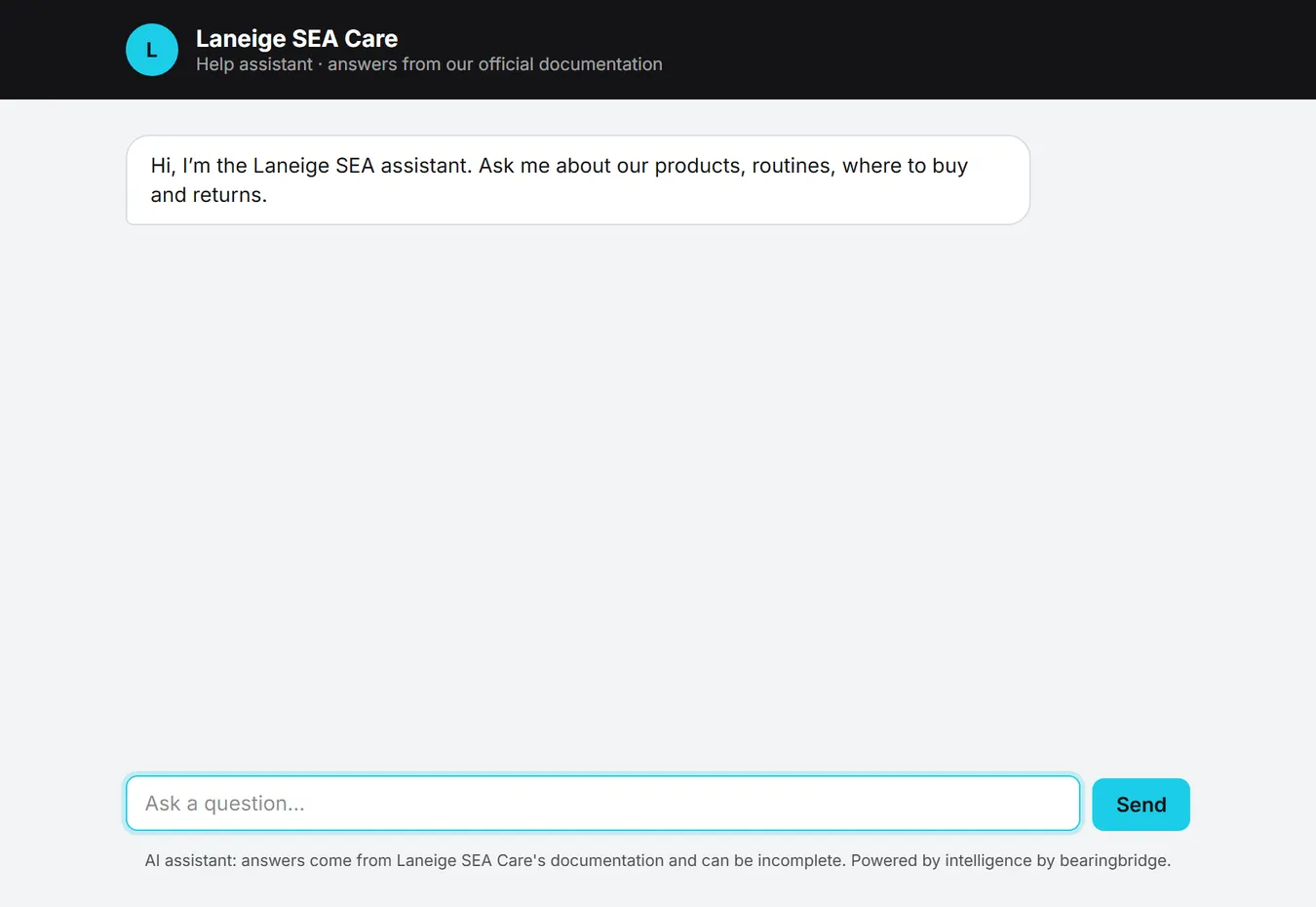Click the round L avatar icon
The height and width of the screenshot is (907, 1316).
[x=152, y=50]
